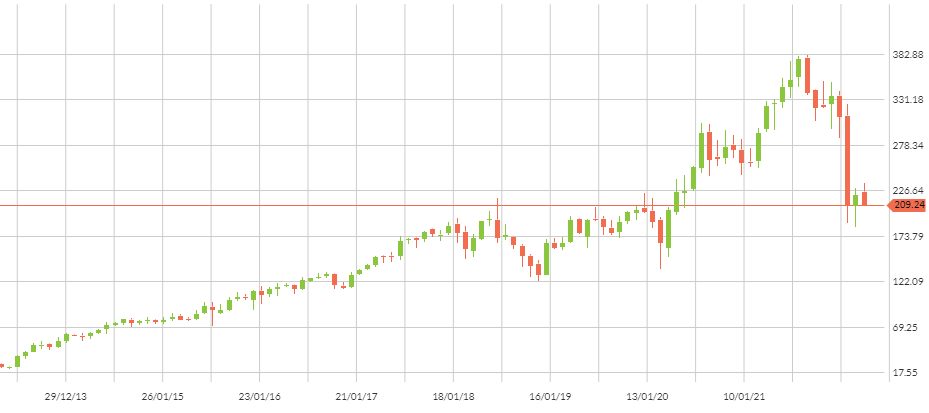The height and width of the screenshot is (413, 929).
Task: Click the 18/01/18 date label
Action: click(x=453, y=397)
